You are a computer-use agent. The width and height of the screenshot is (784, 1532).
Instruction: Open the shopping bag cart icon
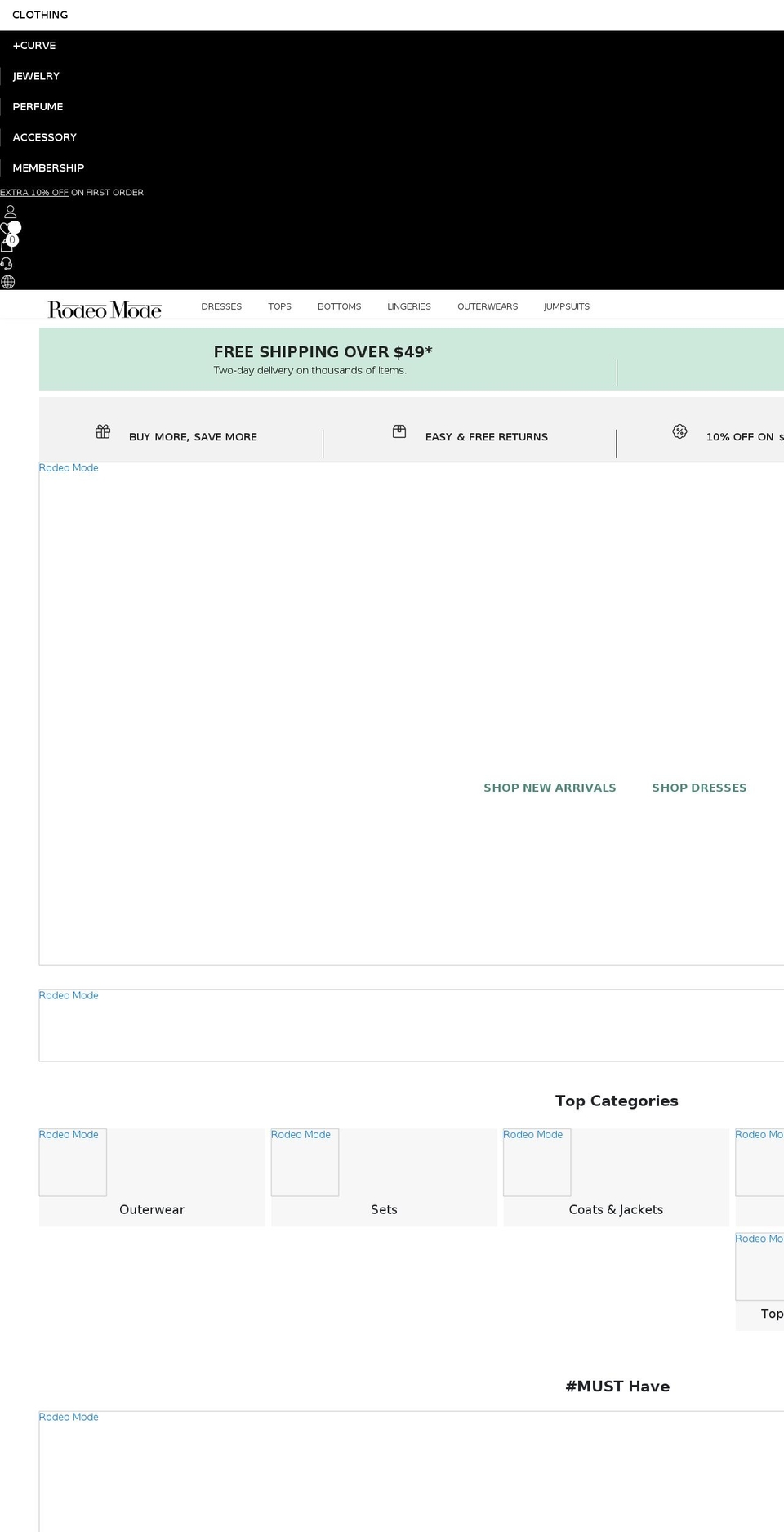tap(8, 244)
